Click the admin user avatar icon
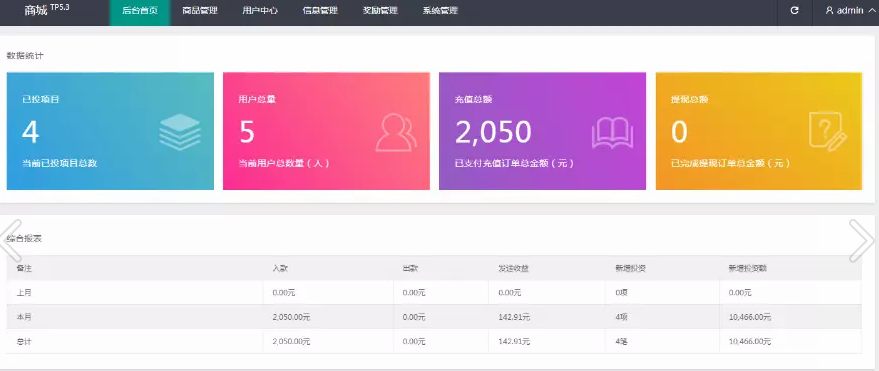The width and height of the screenshot is (879, 371). click(x=830, y=11)
